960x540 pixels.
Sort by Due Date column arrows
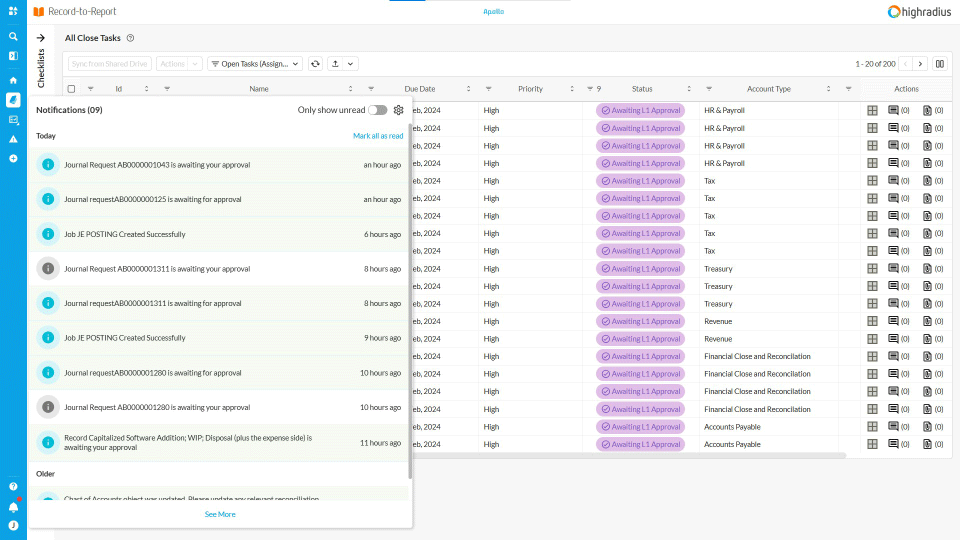click(x=468, y=89)
